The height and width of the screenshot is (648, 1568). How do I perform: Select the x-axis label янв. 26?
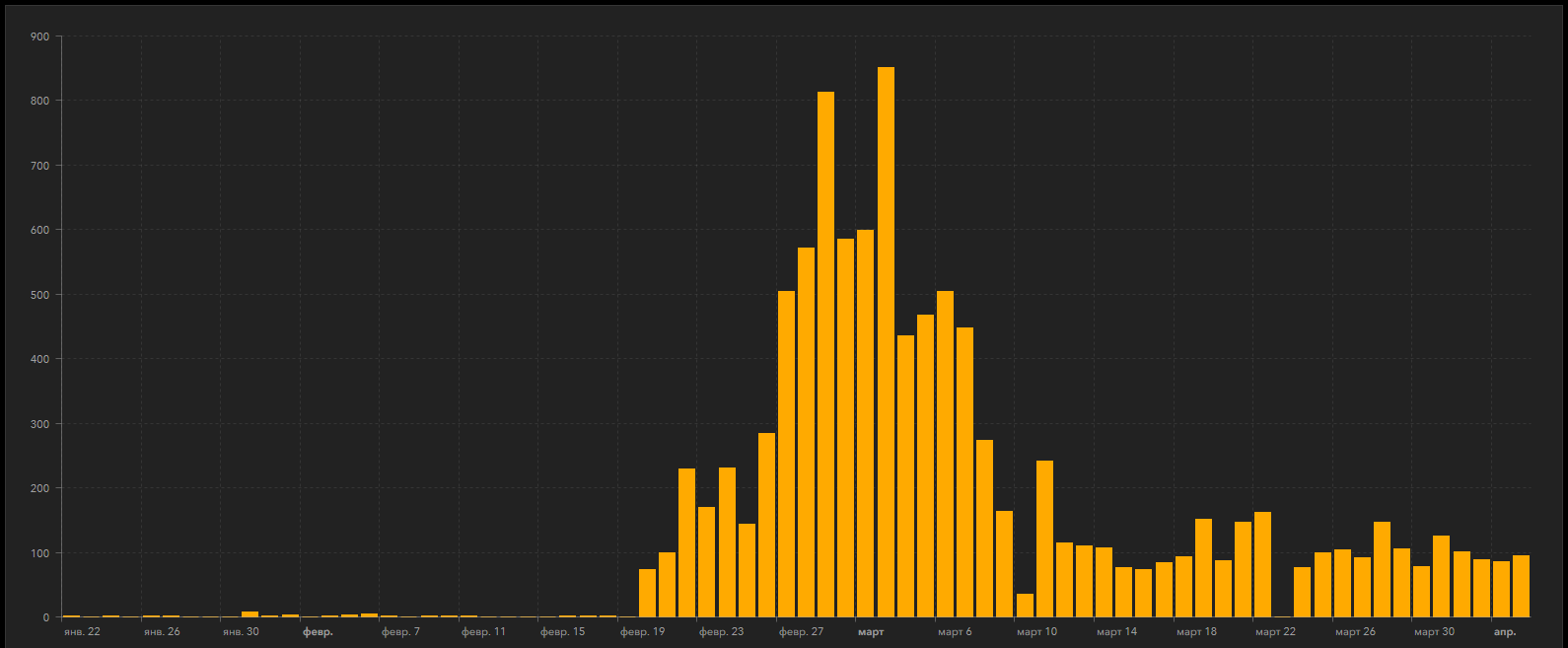[x=162, y=631]
